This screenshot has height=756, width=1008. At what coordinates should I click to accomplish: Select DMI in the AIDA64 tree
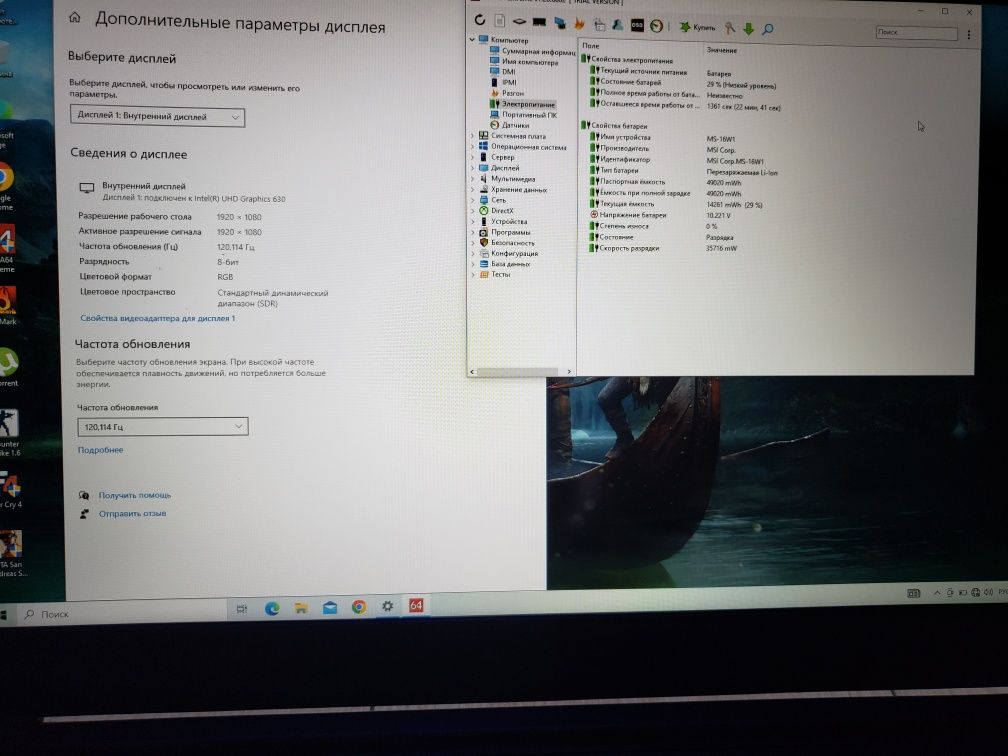pyautogui.click(x=503, y=71)
